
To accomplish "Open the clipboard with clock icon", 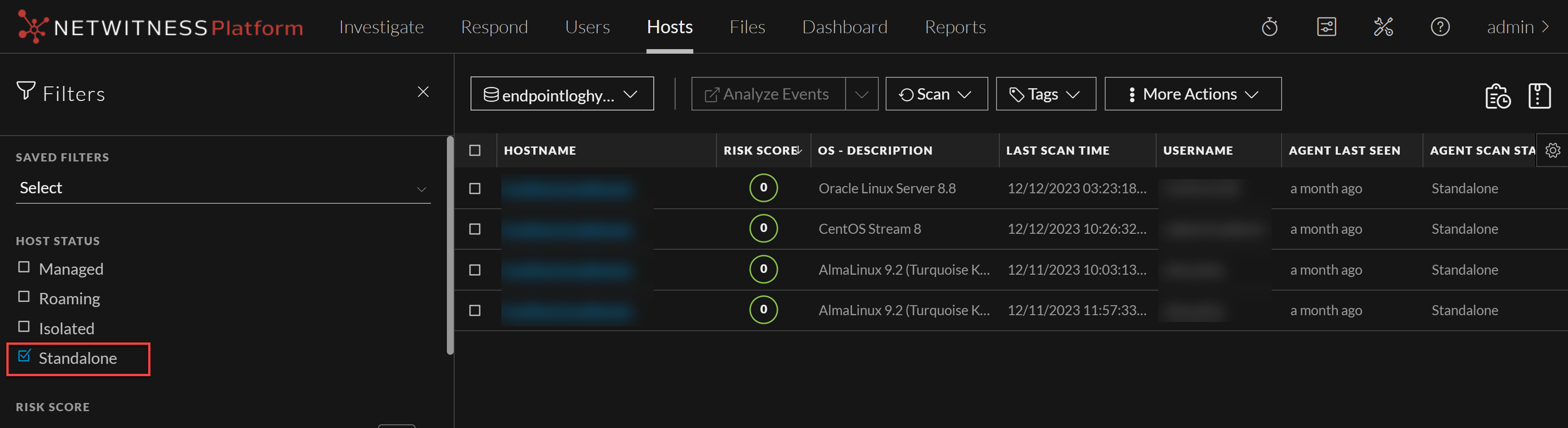I will click(x=1497, y=96).
